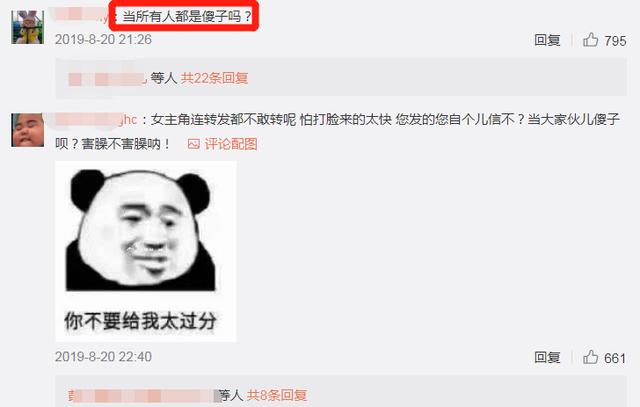640x407 pixels.
Task: Click 回复 on the 22:40 comment
Action: point(547,357)
